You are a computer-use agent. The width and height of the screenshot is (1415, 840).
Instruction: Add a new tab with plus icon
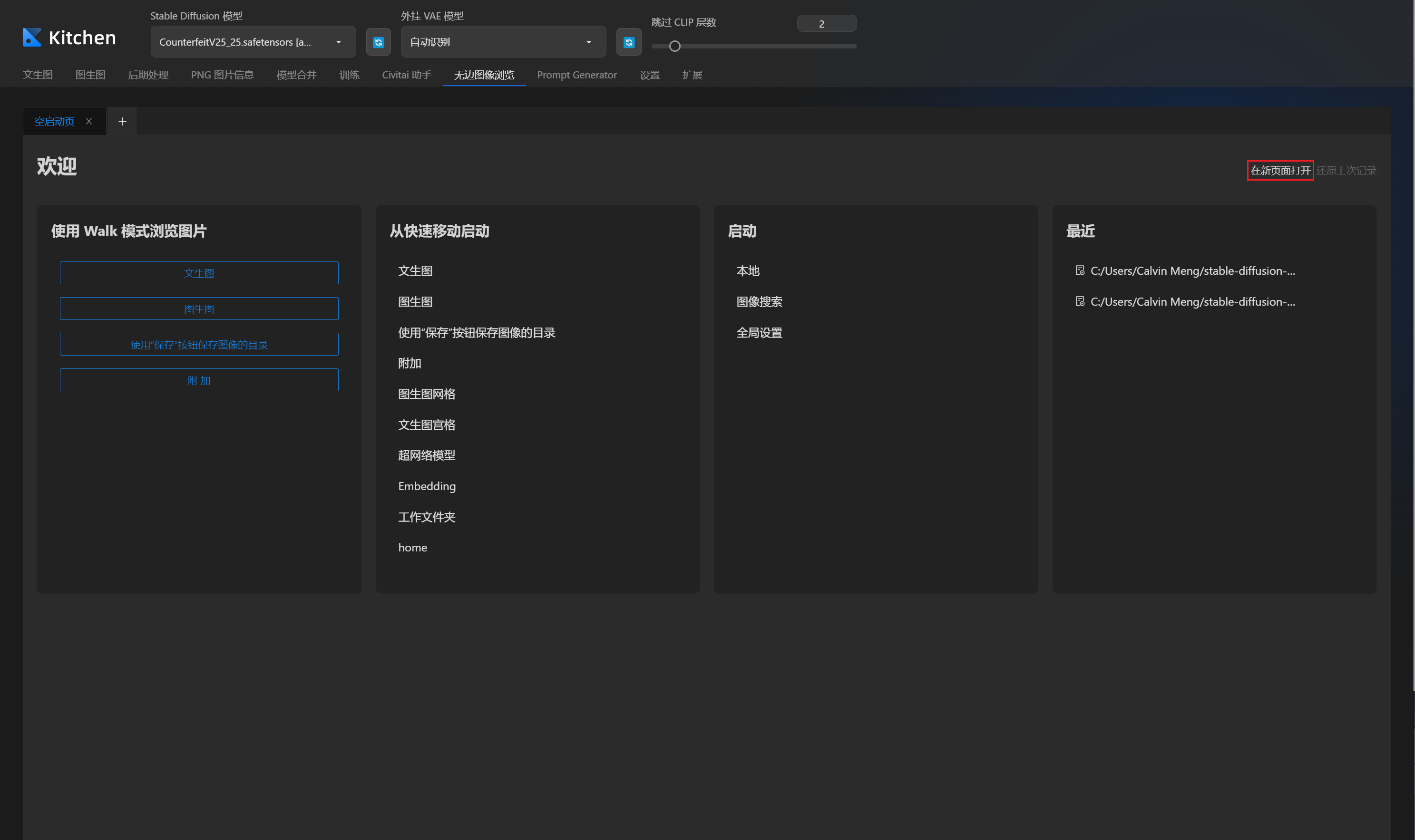point(122,121)
